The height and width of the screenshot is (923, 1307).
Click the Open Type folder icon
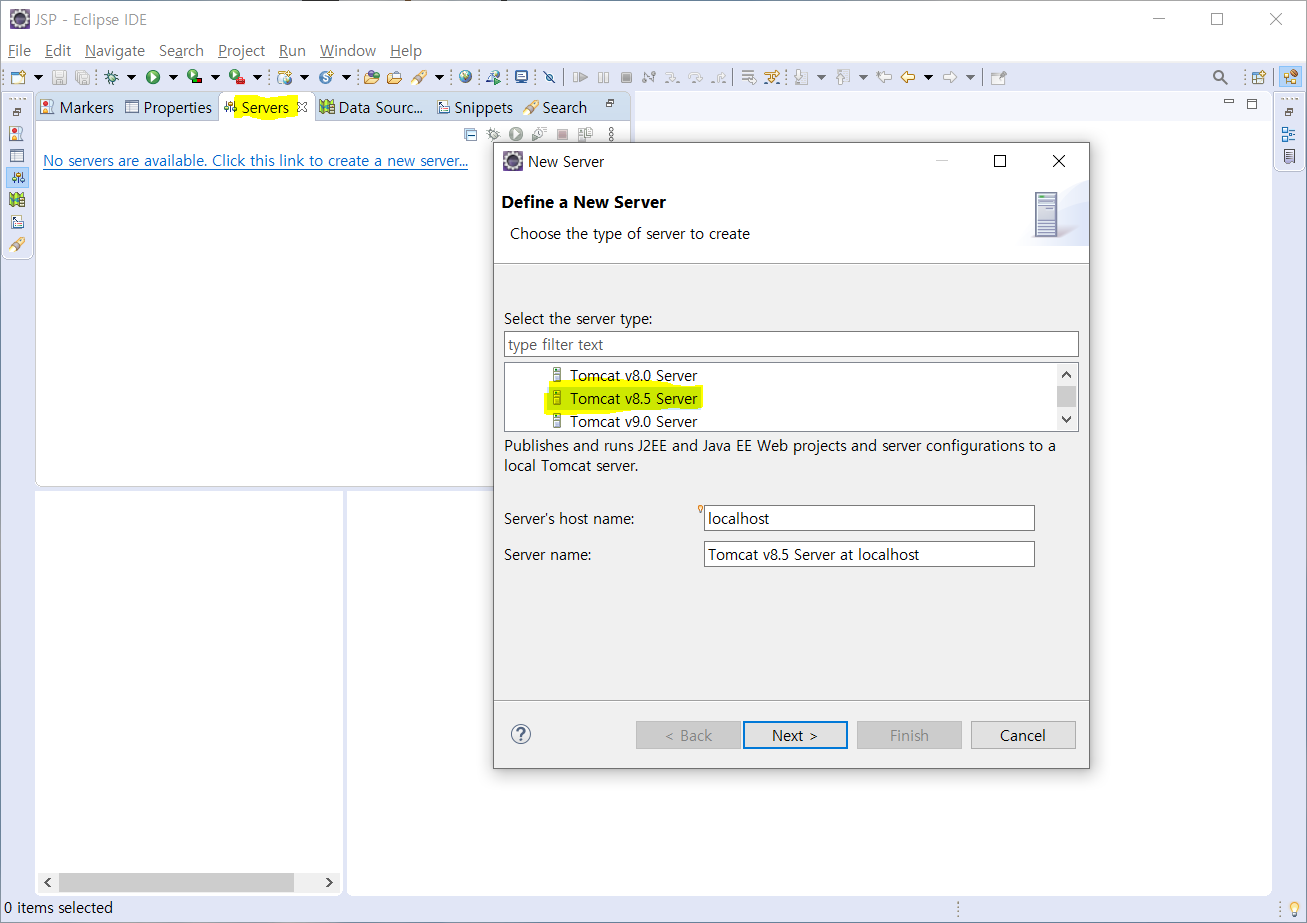coord(371,77)
